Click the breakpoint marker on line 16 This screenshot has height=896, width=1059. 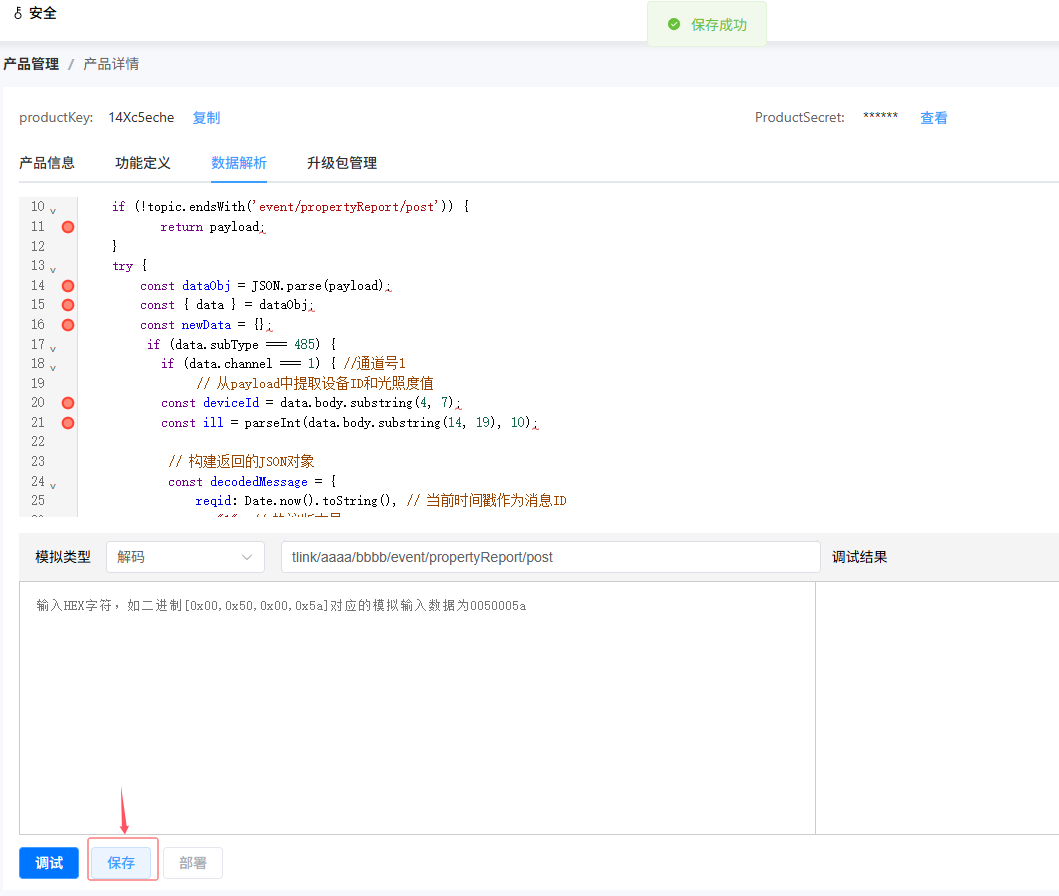tap(68, 325)
